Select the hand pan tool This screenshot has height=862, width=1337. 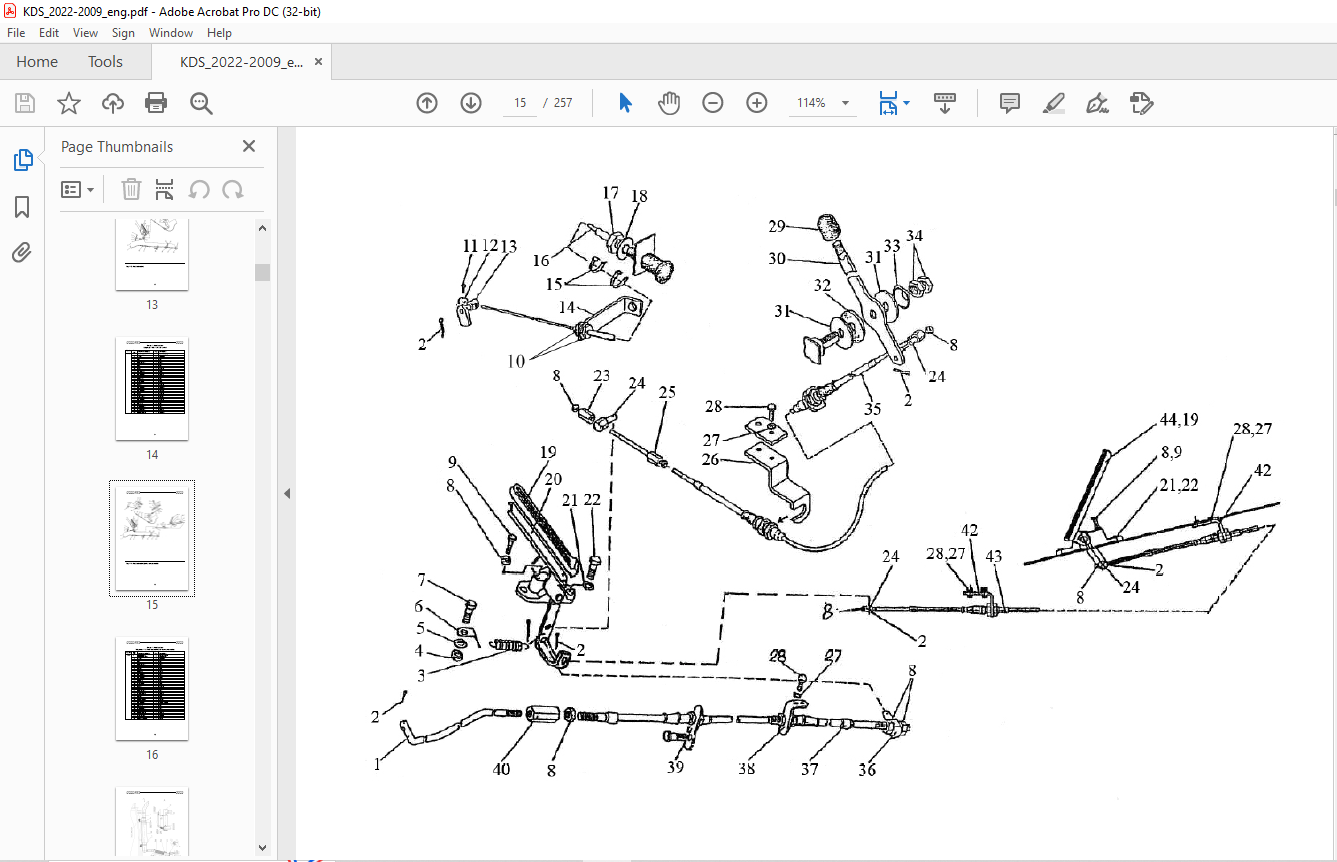click(669, 103)
